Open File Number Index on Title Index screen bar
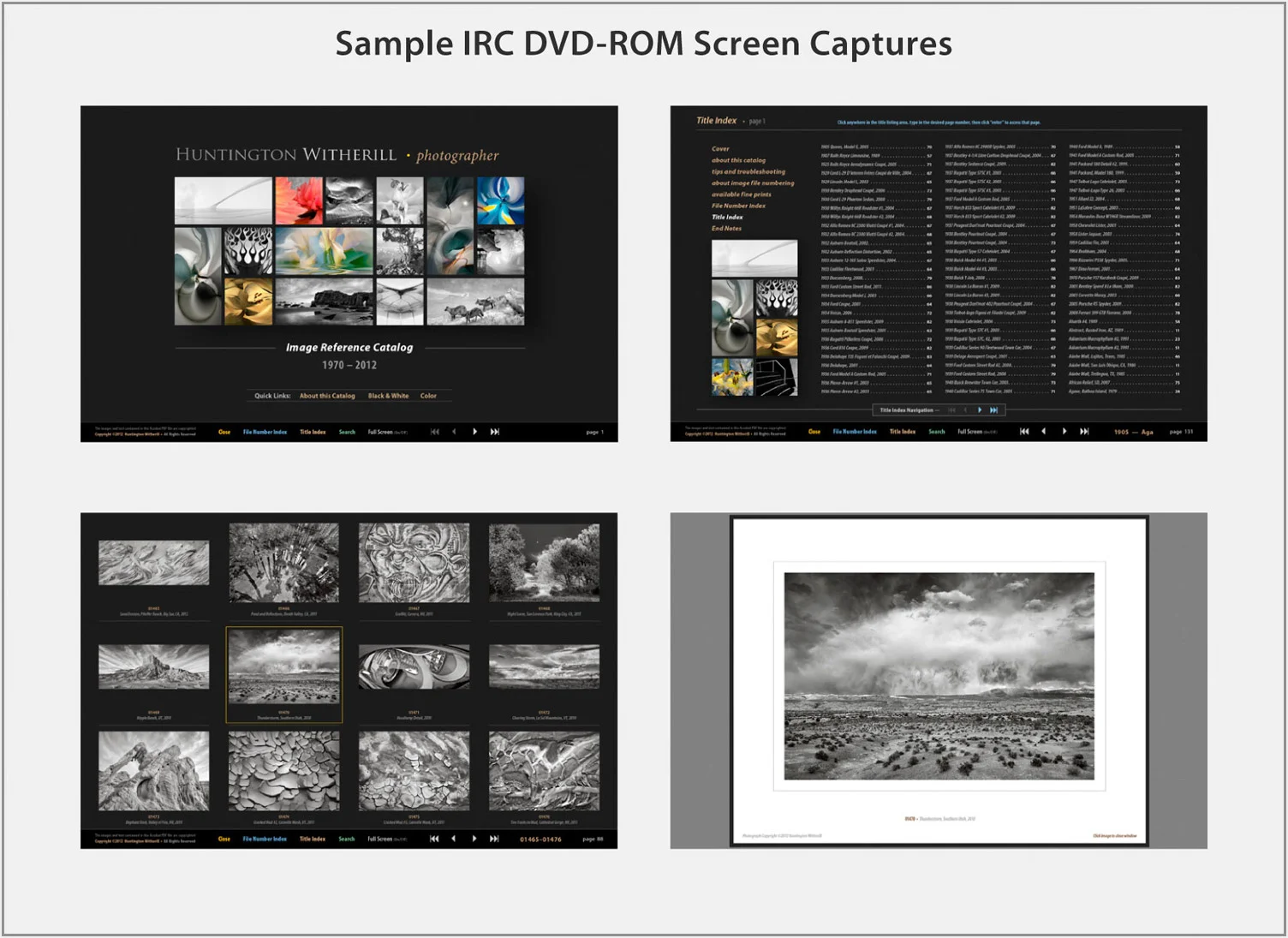The height and width of the screenshot is (938, 1288). [x=855, y=432]
